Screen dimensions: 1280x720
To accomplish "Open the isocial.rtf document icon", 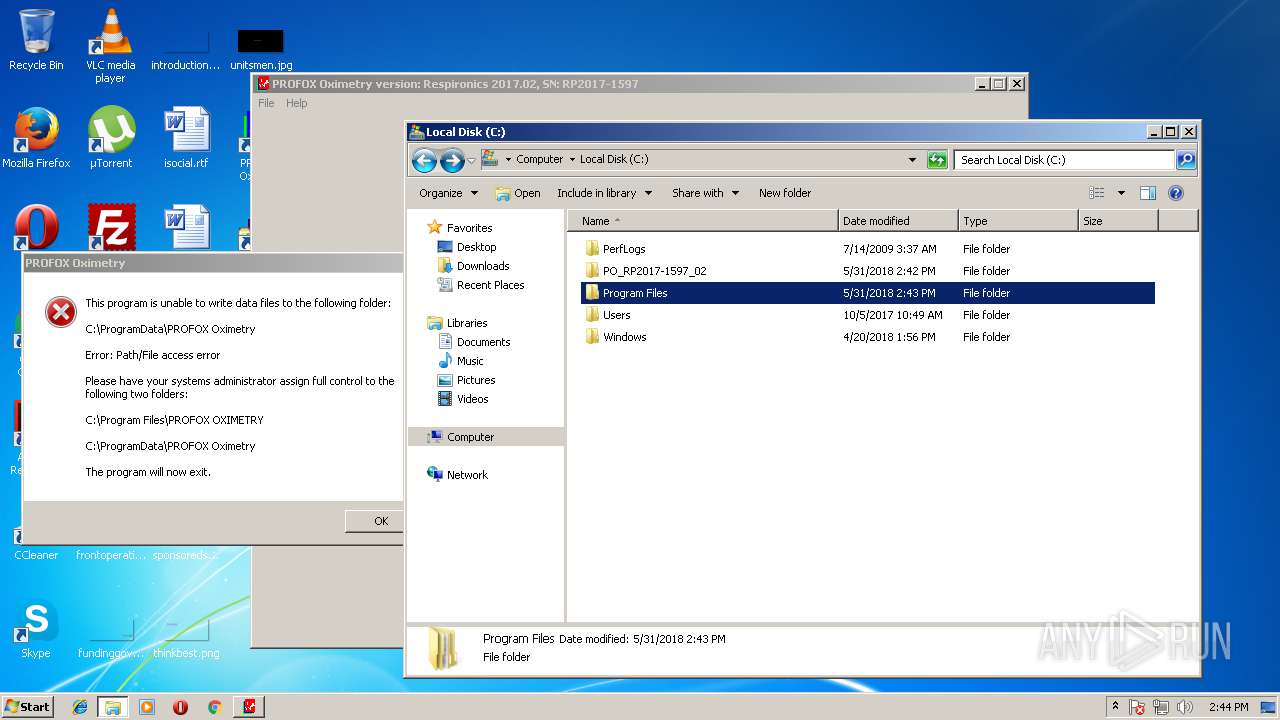I will coord(187,138).
